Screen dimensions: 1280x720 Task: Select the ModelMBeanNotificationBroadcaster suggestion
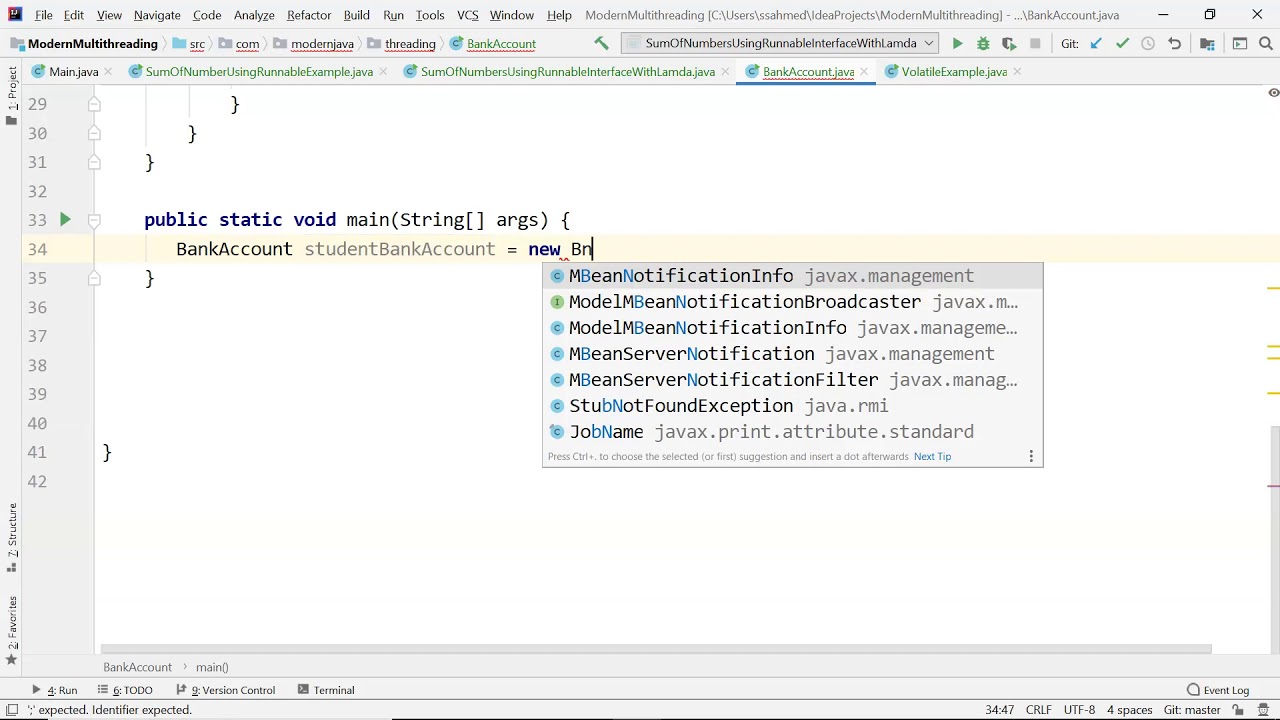click(793, 302)
